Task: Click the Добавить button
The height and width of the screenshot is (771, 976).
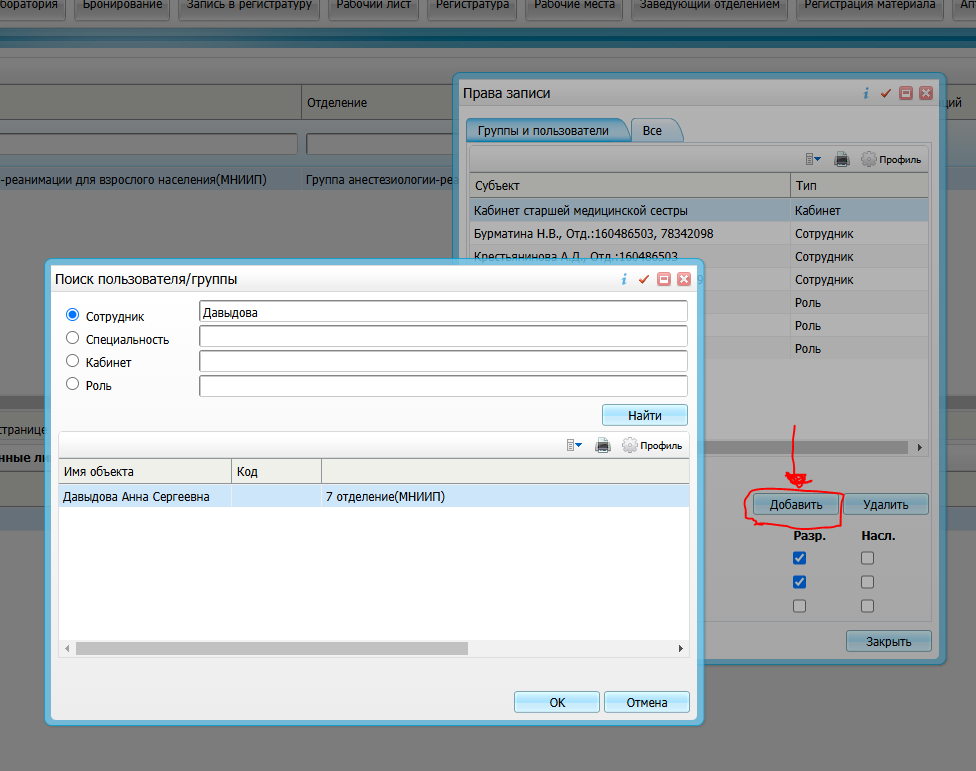Action: point(796,505)
